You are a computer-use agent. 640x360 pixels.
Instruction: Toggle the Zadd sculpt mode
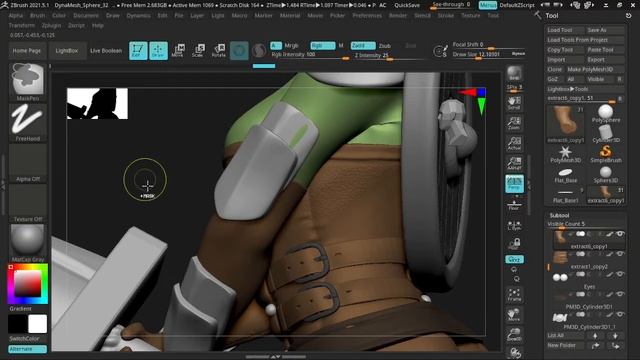pos(363,46)
